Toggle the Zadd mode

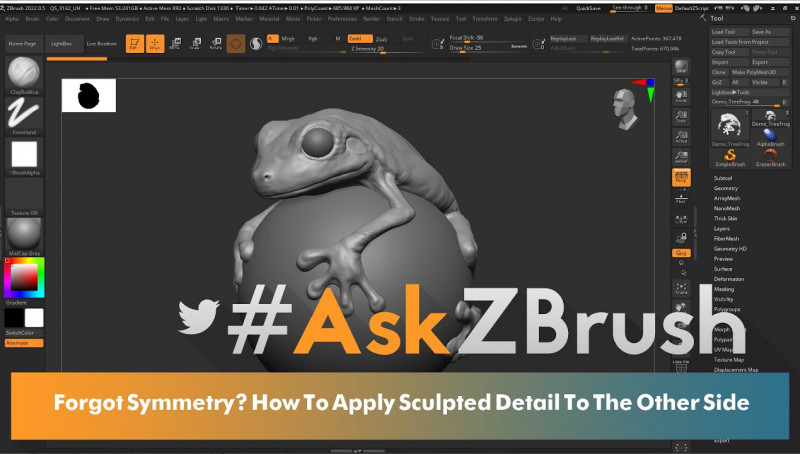[x=360, y=38]
